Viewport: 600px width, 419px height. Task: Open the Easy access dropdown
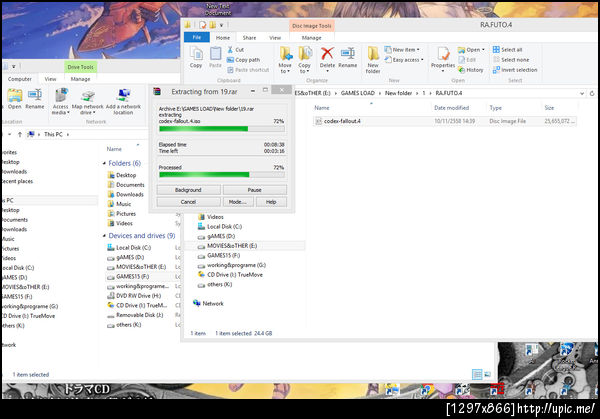point(404,60)
